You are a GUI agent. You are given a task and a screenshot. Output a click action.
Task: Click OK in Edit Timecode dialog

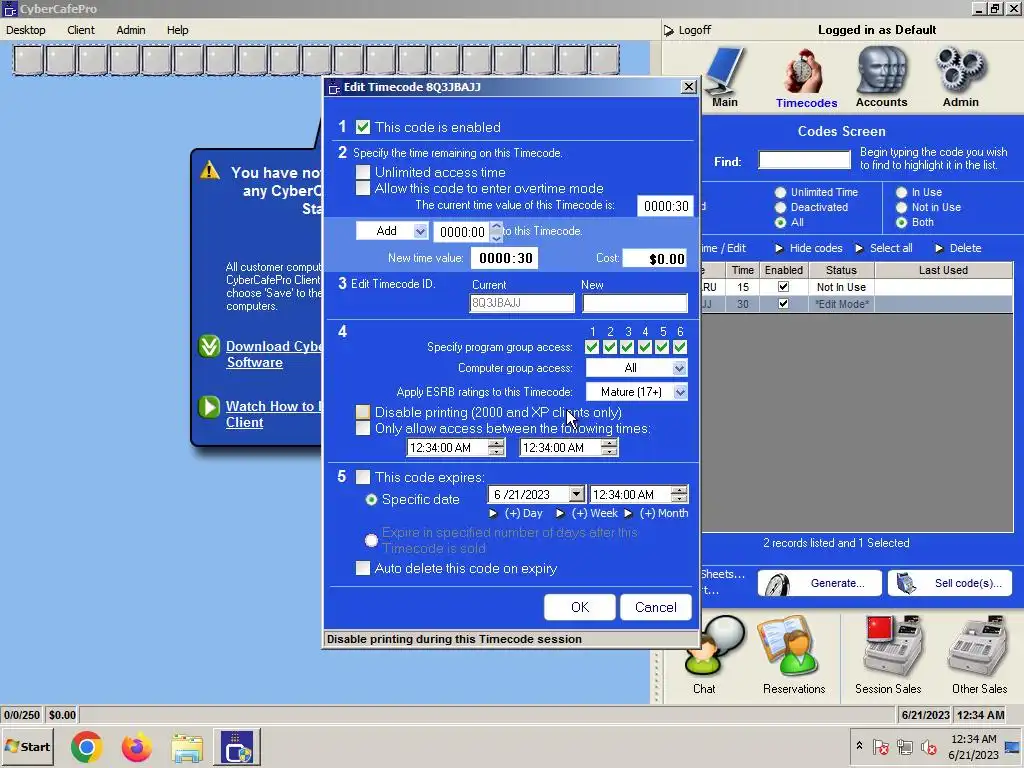click(x=580, y=607)
